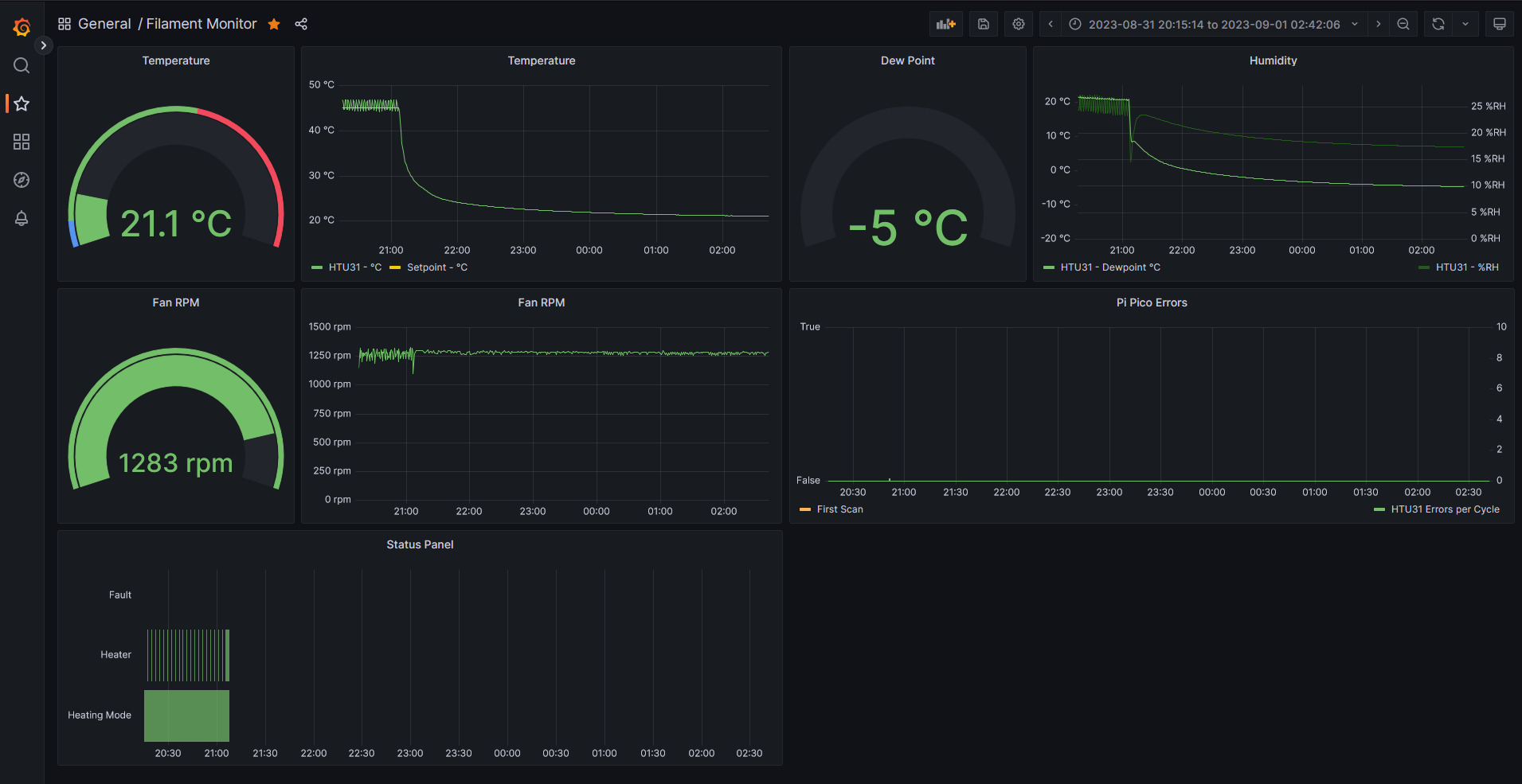
Task: Open the time range picker dropdown
Action: pyautogui.click(x=1211, y=24)
